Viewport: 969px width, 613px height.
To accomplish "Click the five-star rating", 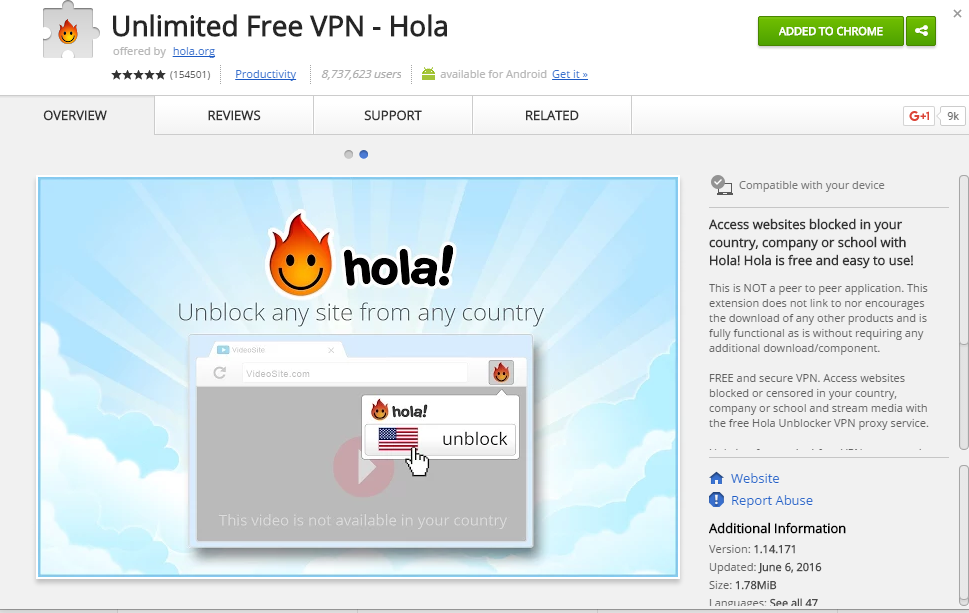I will pyautogui.click(x=138, y=75).
